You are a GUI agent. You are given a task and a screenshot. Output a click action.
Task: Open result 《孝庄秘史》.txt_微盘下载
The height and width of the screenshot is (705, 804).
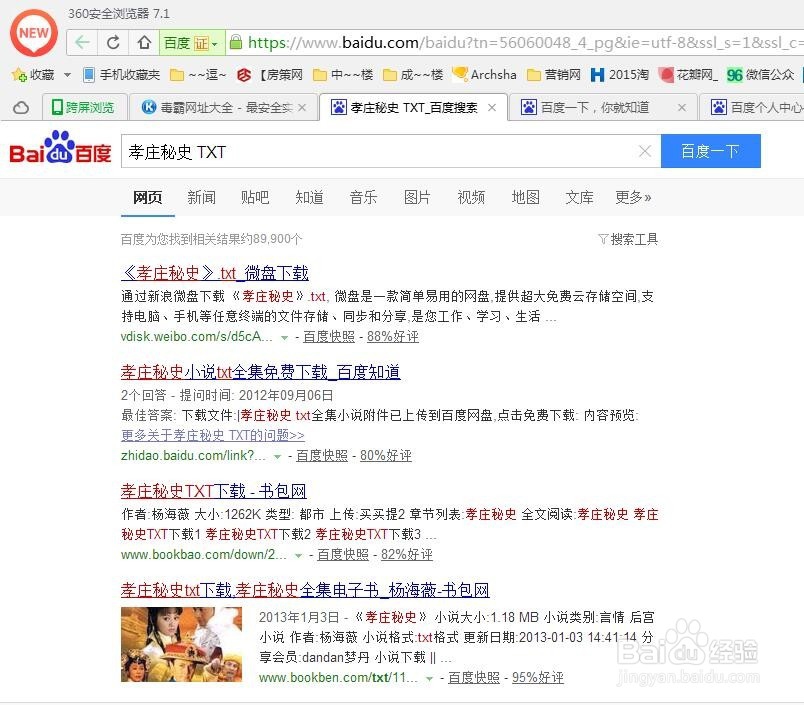215,273
